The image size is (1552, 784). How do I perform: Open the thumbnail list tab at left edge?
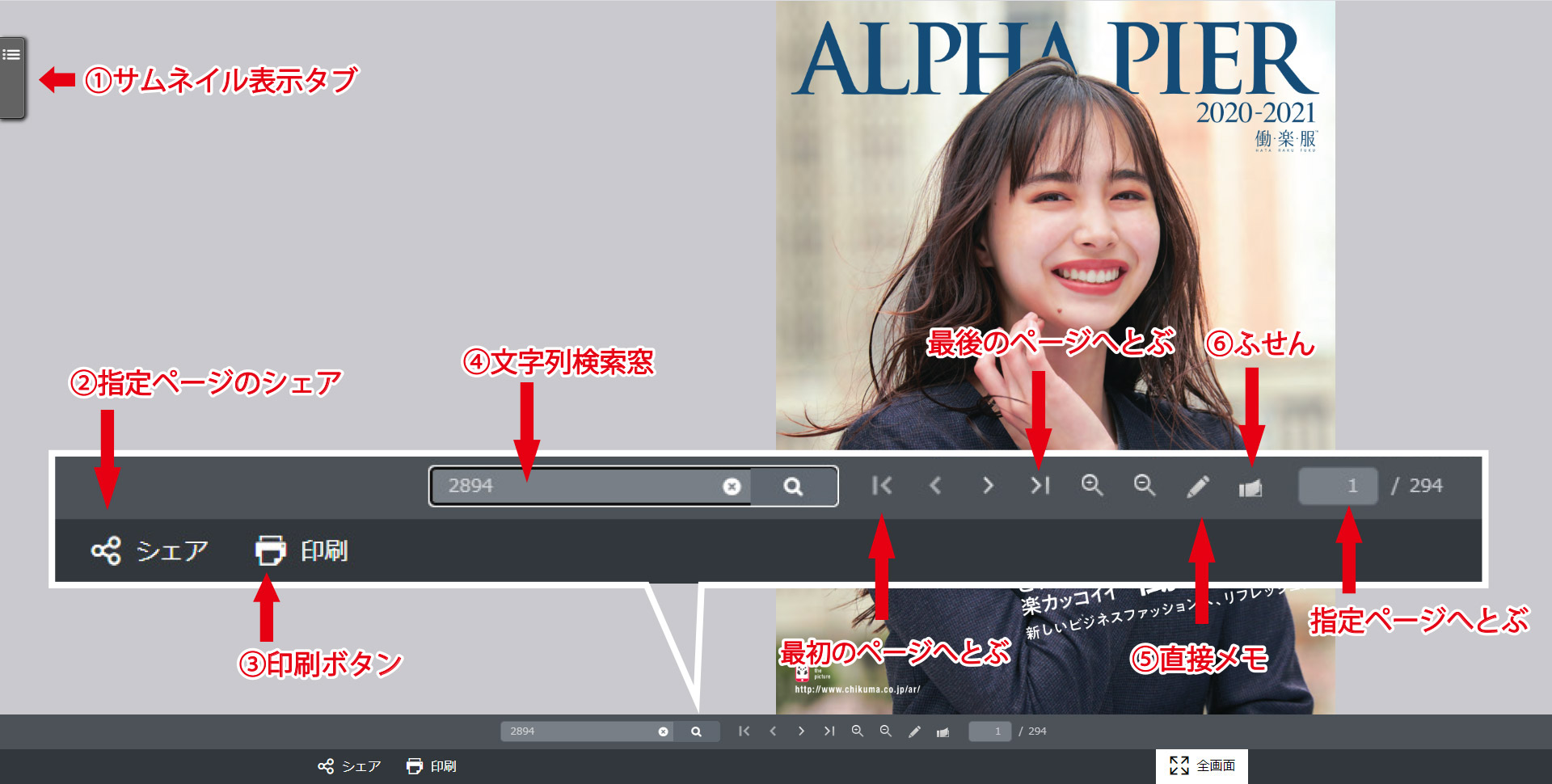coord(12,78)
